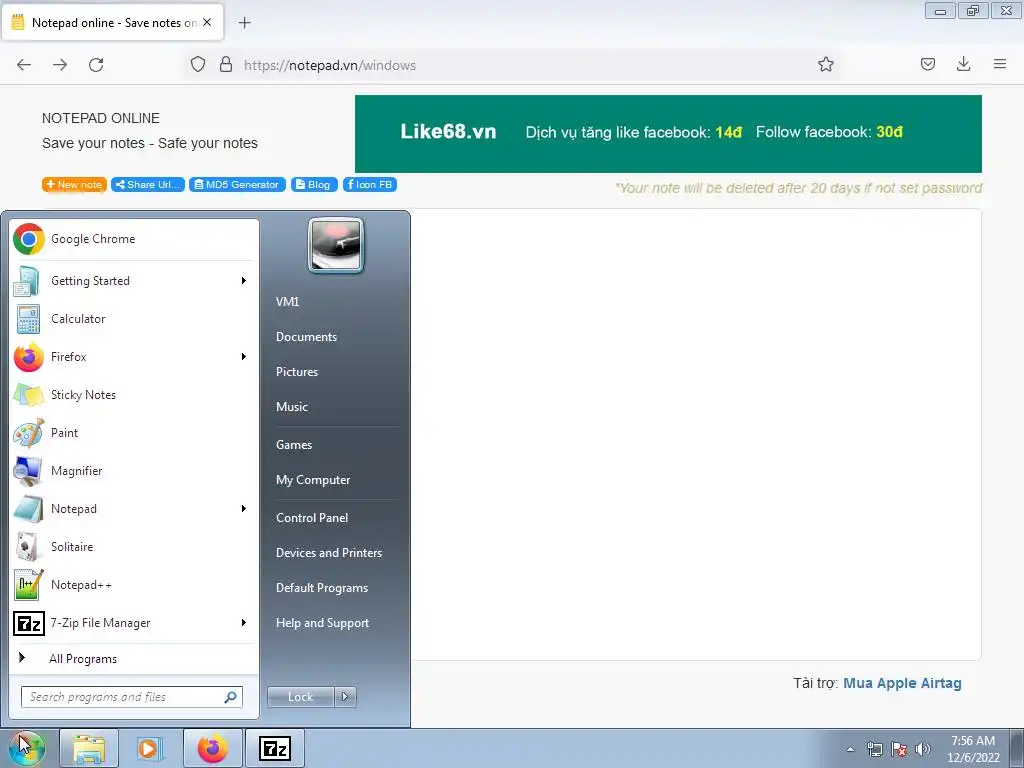Click the Share Url button

(148, 185)
